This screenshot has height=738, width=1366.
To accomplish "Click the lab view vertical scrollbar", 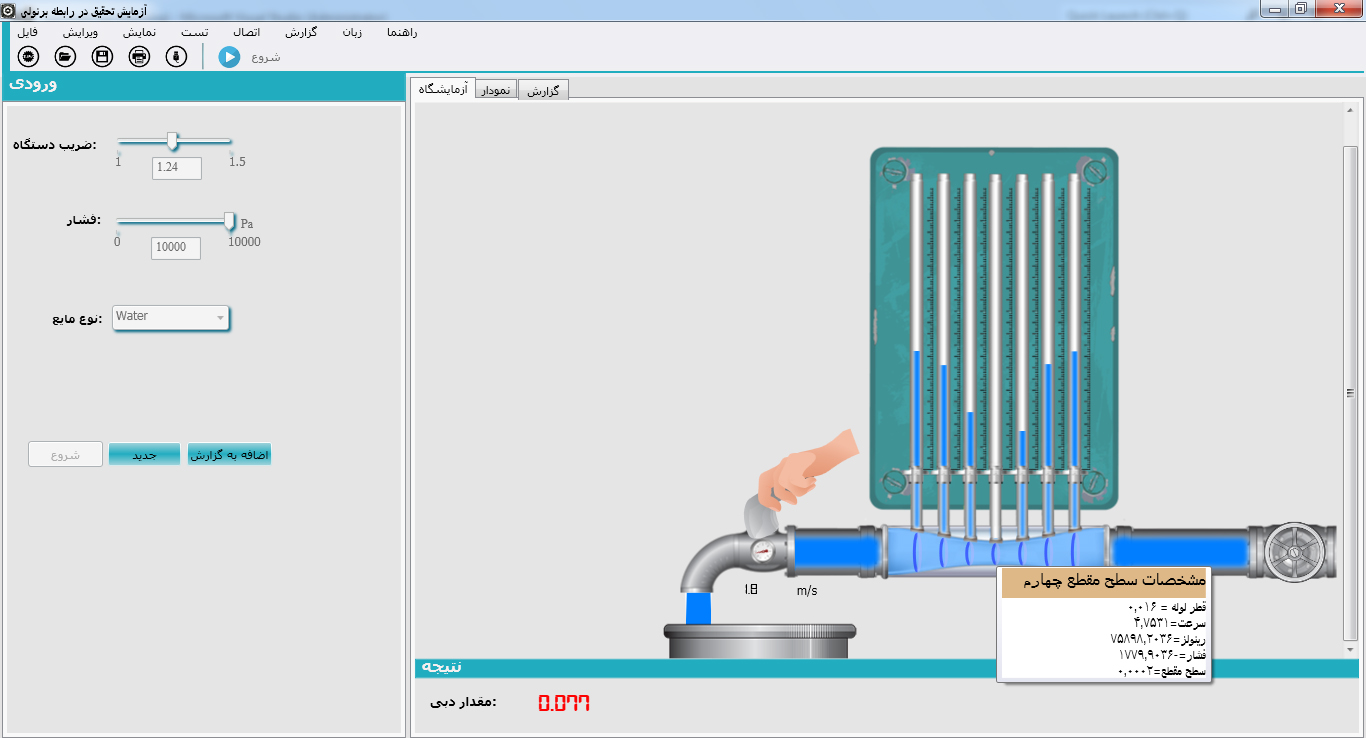I will [1350, 392].
